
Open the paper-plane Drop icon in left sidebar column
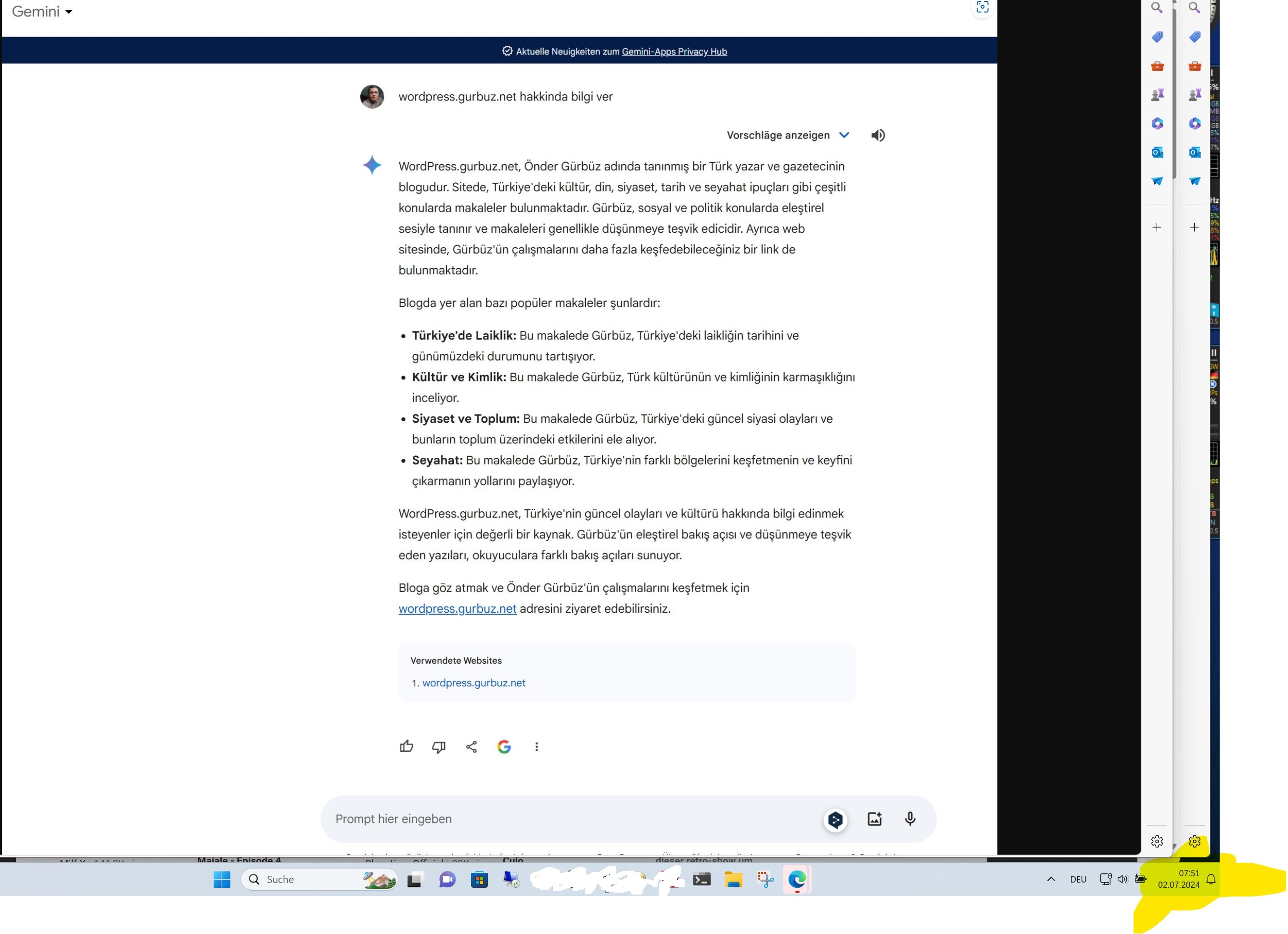click(1157, 181)
